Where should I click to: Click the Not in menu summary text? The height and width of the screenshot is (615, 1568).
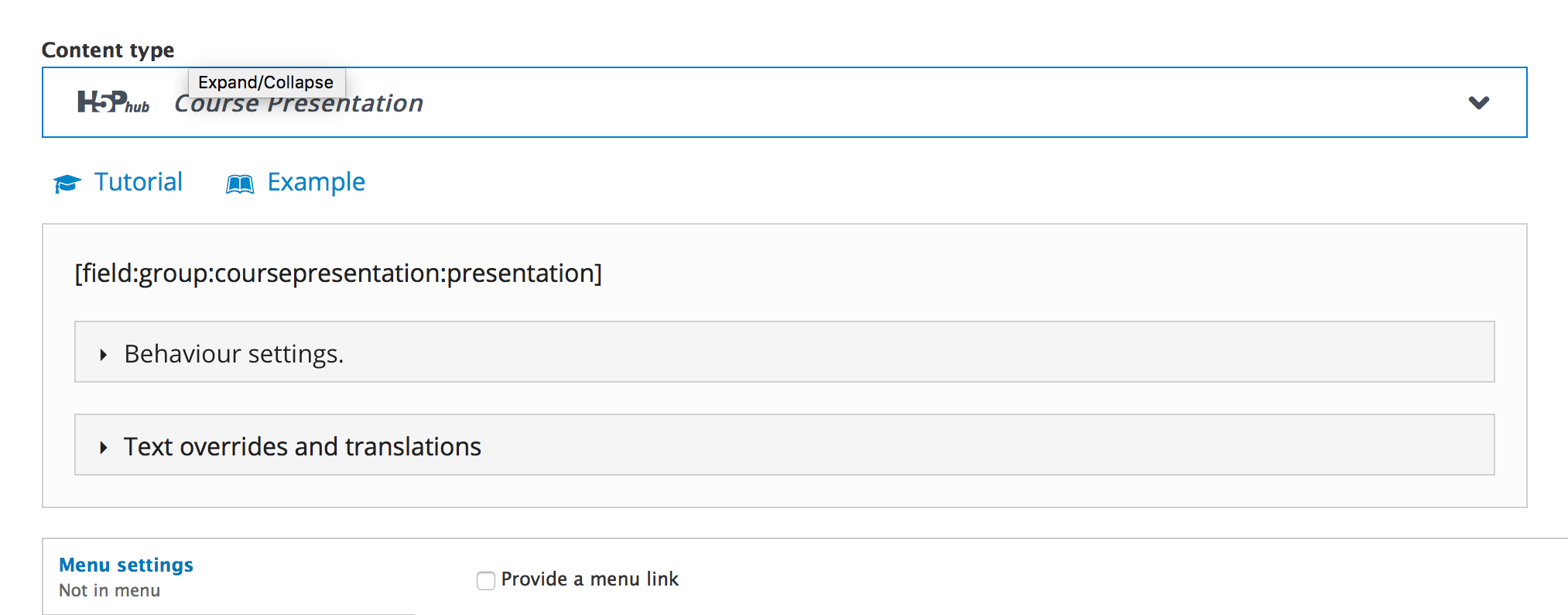110,590
